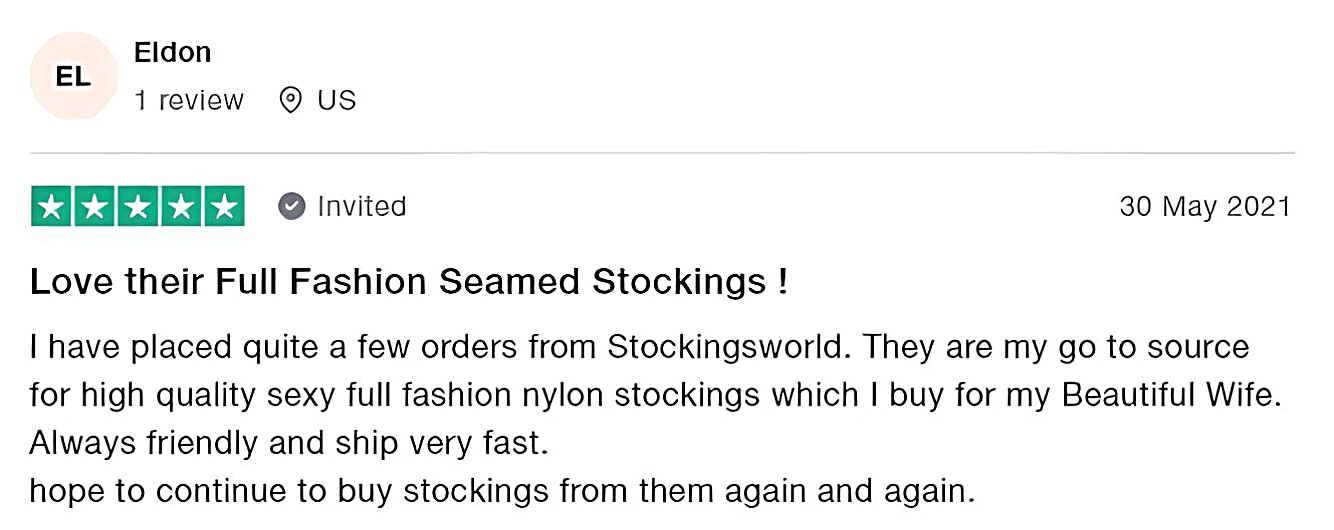
Task: Click the location pin icon
Action: pyautogui.click(x=290, y=100)
